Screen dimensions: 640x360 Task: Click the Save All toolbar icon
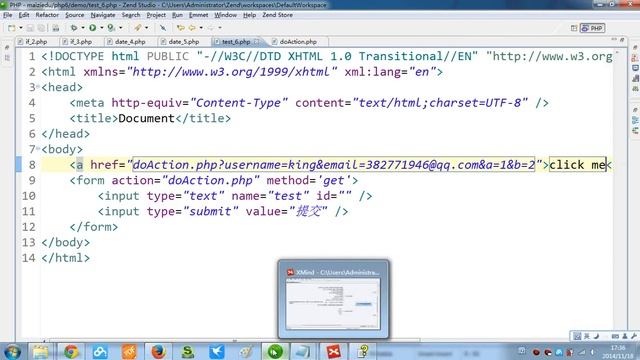pyautogui.click(x=41, y=28)
